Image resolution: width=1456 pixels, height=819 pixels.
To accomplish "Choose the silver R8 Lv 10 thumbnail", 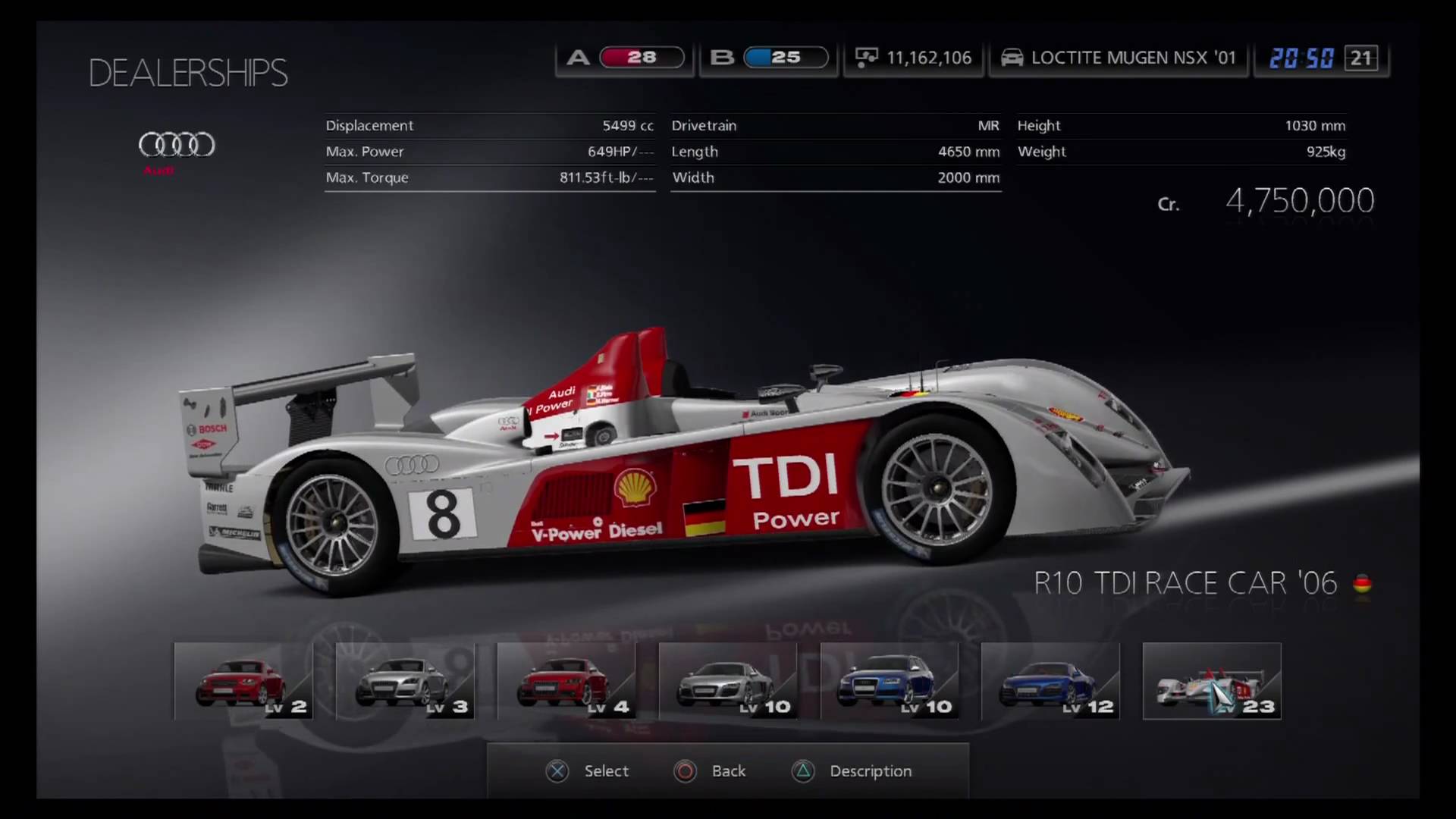I will point(727,681).
